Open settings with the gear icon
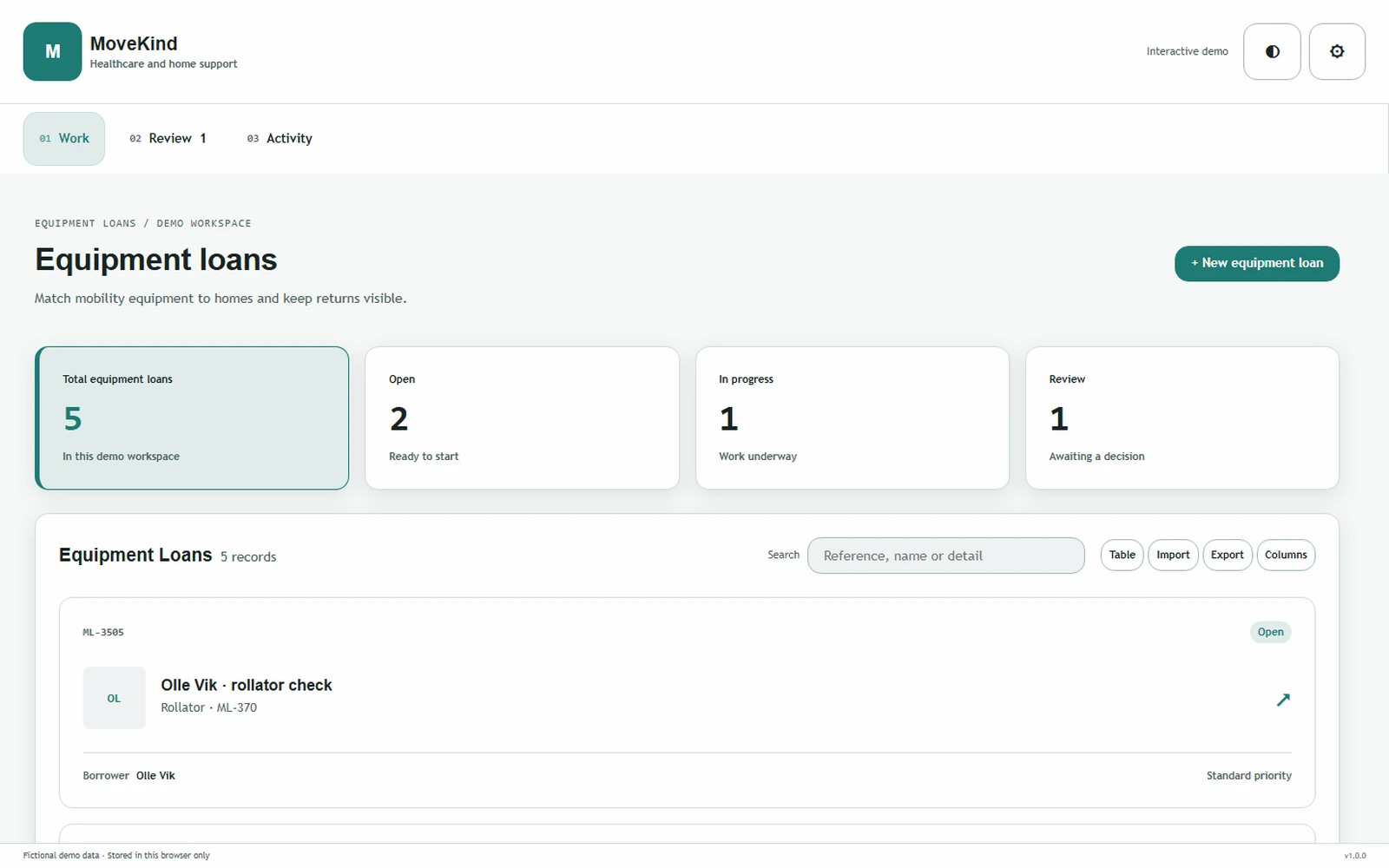 (1337, 51)
